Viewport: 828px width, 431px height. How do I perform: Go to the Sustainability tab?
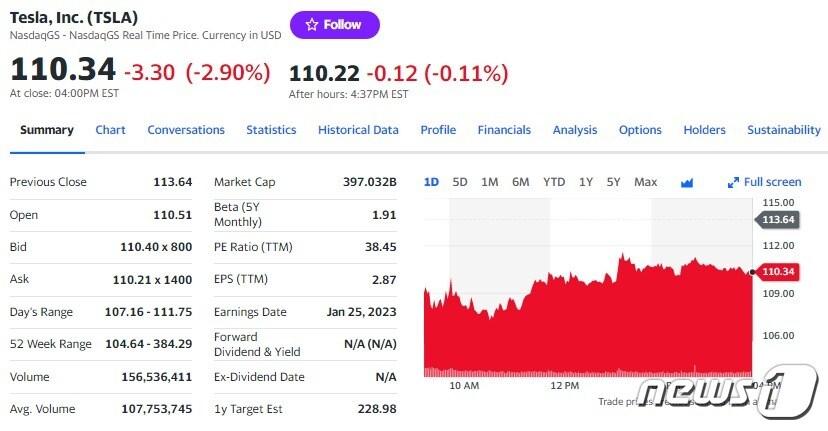point(784,130)
